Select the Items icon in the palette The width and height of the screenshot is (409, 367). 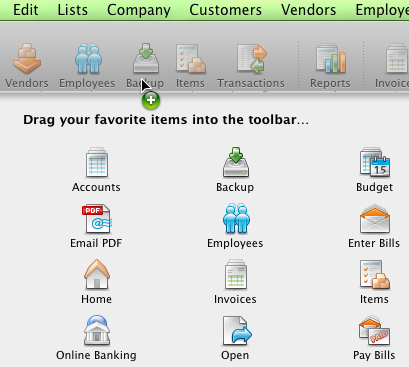pos(374,274)
